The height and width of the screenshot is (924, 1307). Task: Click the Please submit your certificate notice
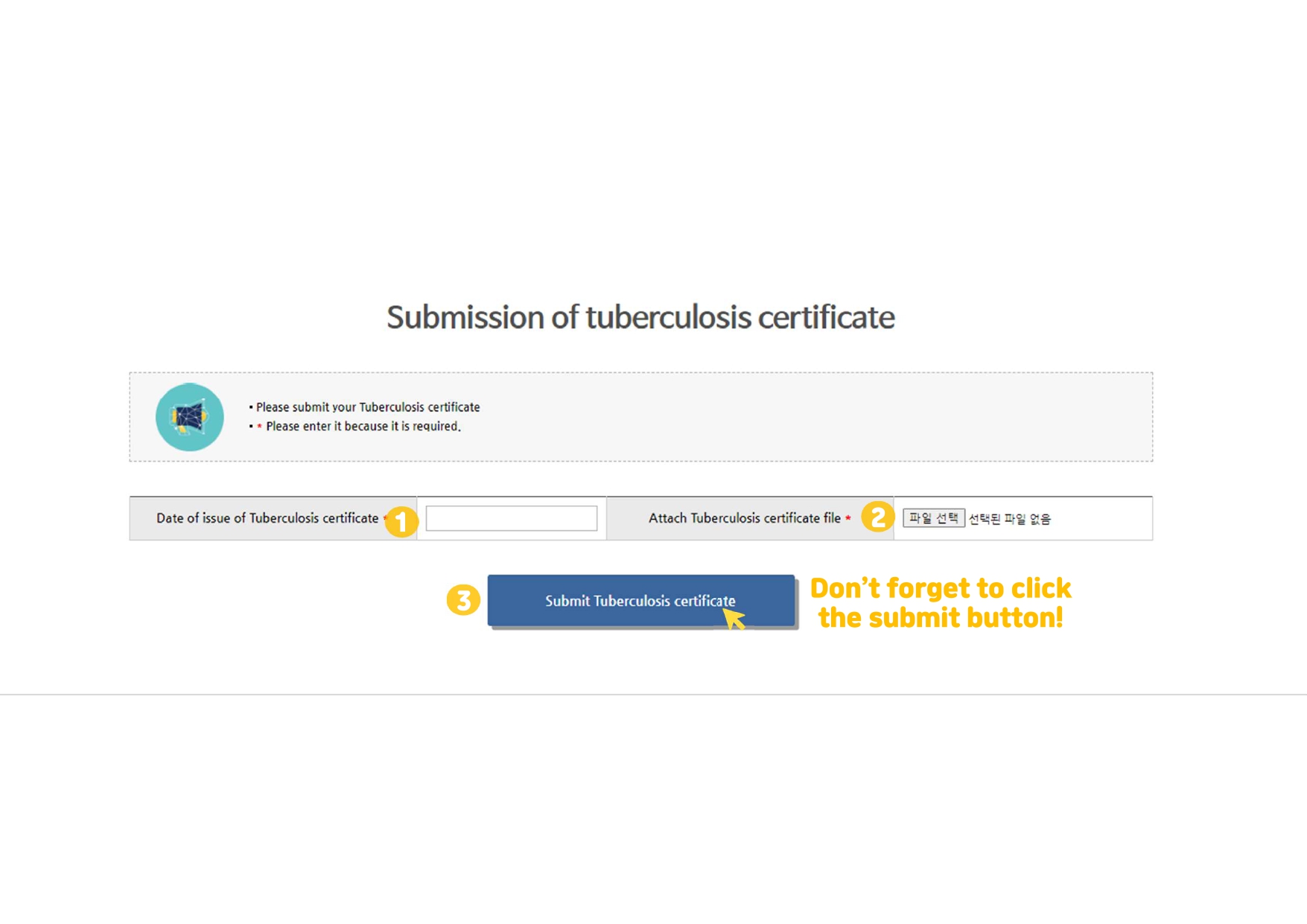pyautogui.click(x=368, y=407)
